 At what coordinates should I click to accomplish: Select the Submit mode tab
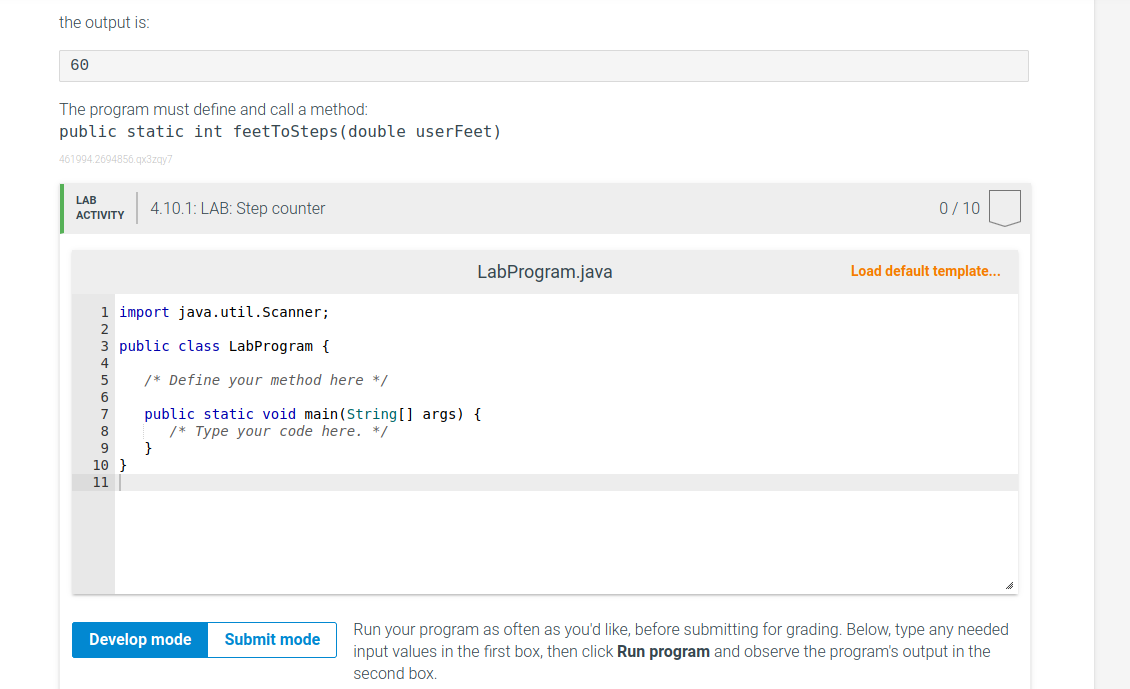271,639
